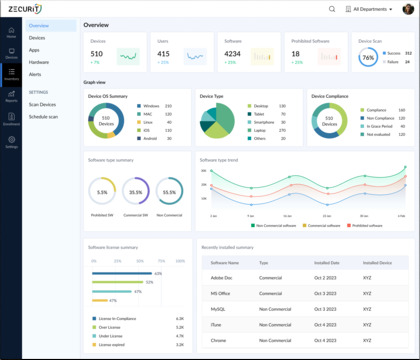The width and height of the screenshot is (420, 360).
Task: Select the Adobe Doc row in the table
Action: coord(305,278)
